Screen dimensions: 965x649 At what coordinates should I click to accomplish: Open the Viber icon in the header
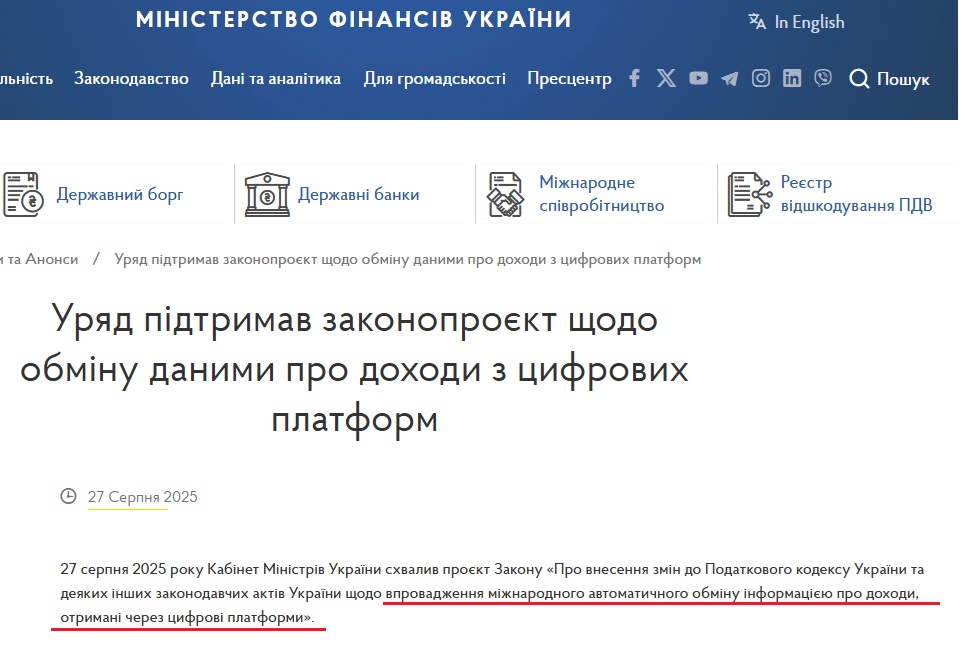coord(822,77)
